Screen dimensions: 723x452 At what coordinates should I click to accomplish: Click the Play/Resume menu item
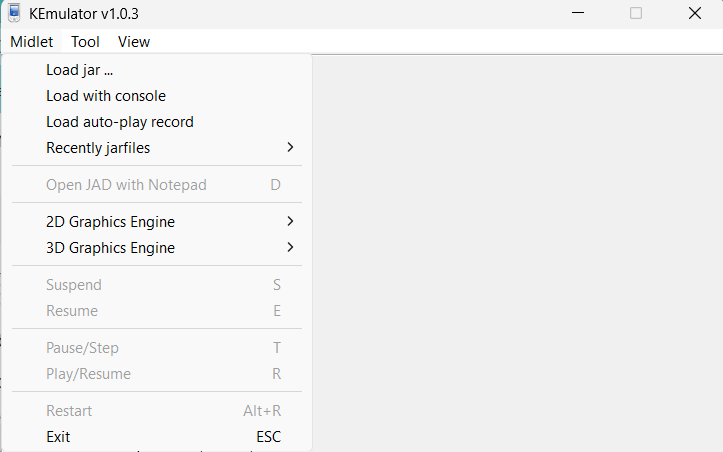[x=88, y=374]
